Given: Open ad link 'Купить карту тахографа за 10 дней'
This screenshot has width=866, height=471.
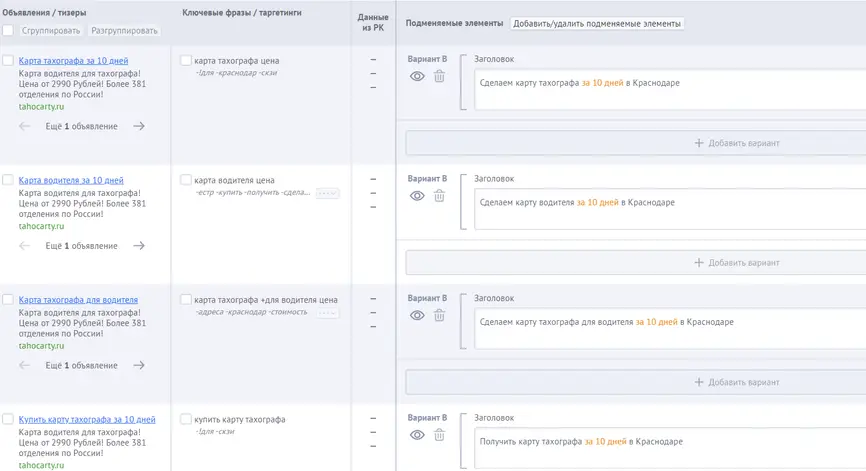Looking at the screenshot, I should coord(87,420).
